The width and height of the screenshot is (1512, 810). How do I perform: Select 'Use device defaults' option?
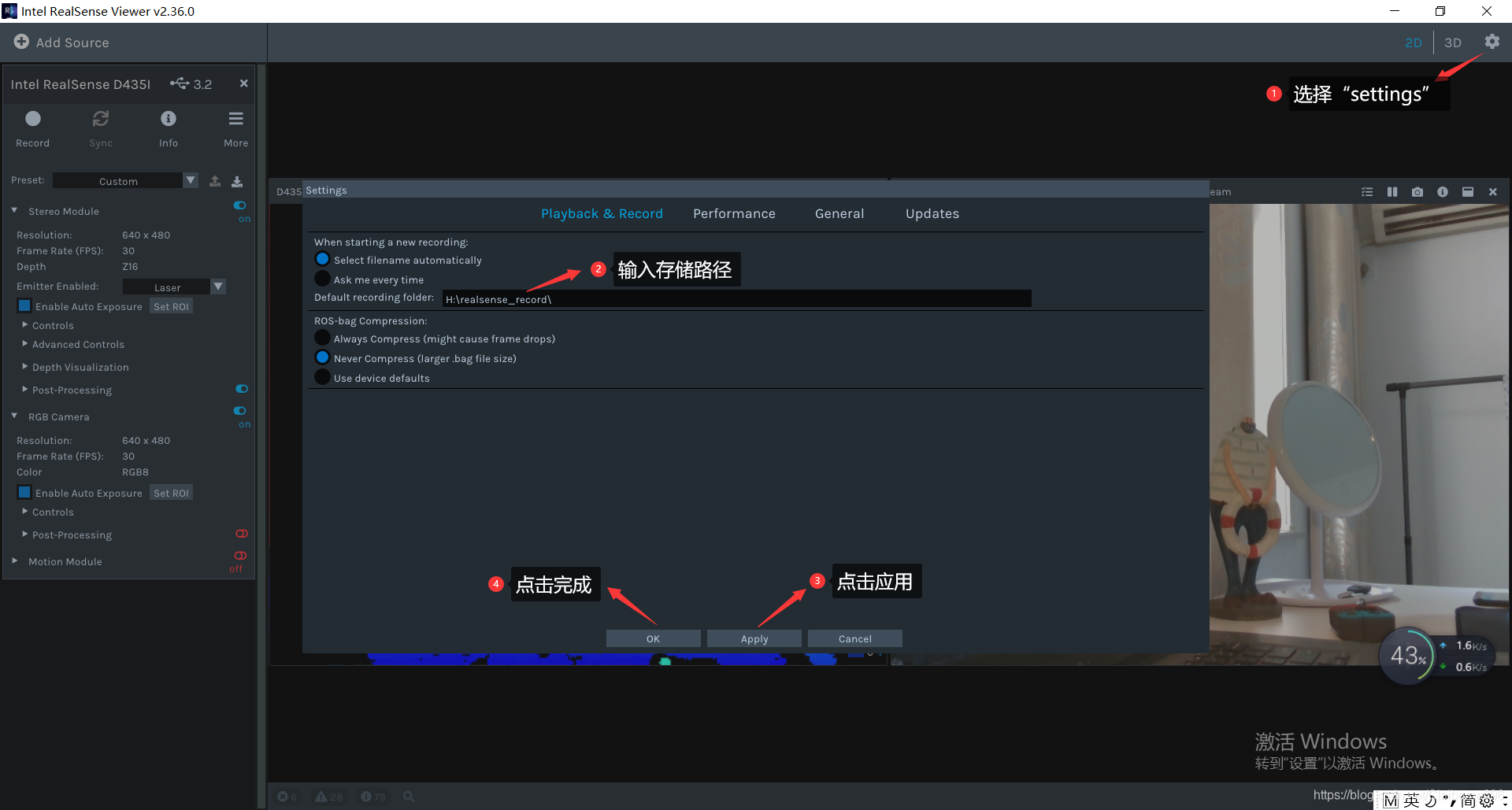[322, 377]
